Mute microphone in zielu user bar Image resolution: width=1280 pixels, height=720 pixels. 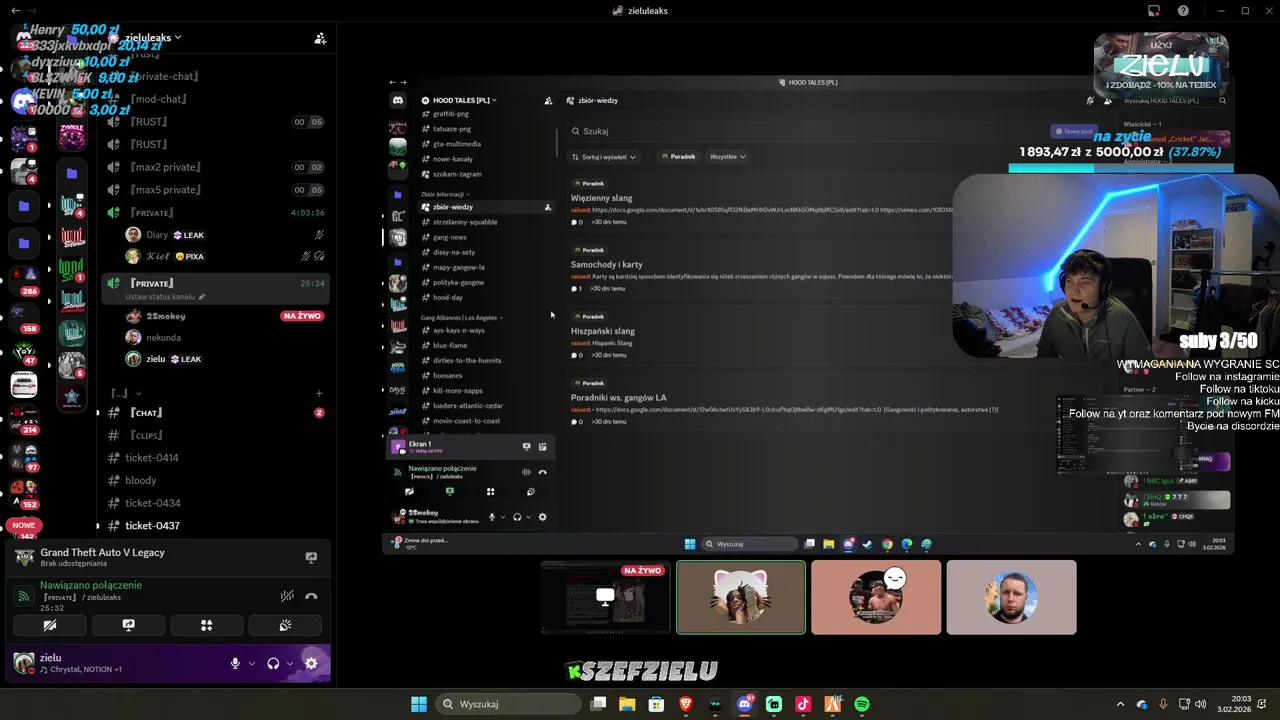click(x=236, y=663)
